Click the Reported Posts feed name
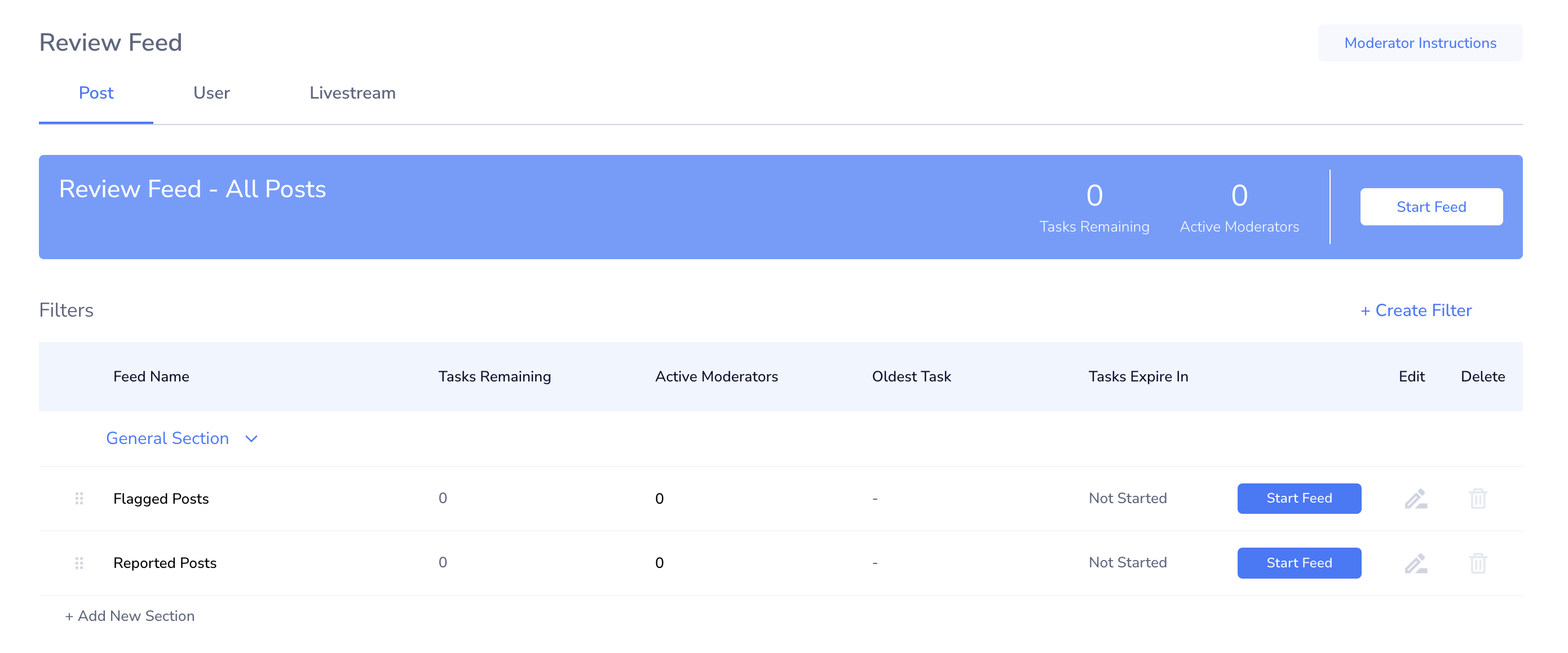The height and width of the screenshot is (653, 1568). pyautogui.click(x=165, y=563)
